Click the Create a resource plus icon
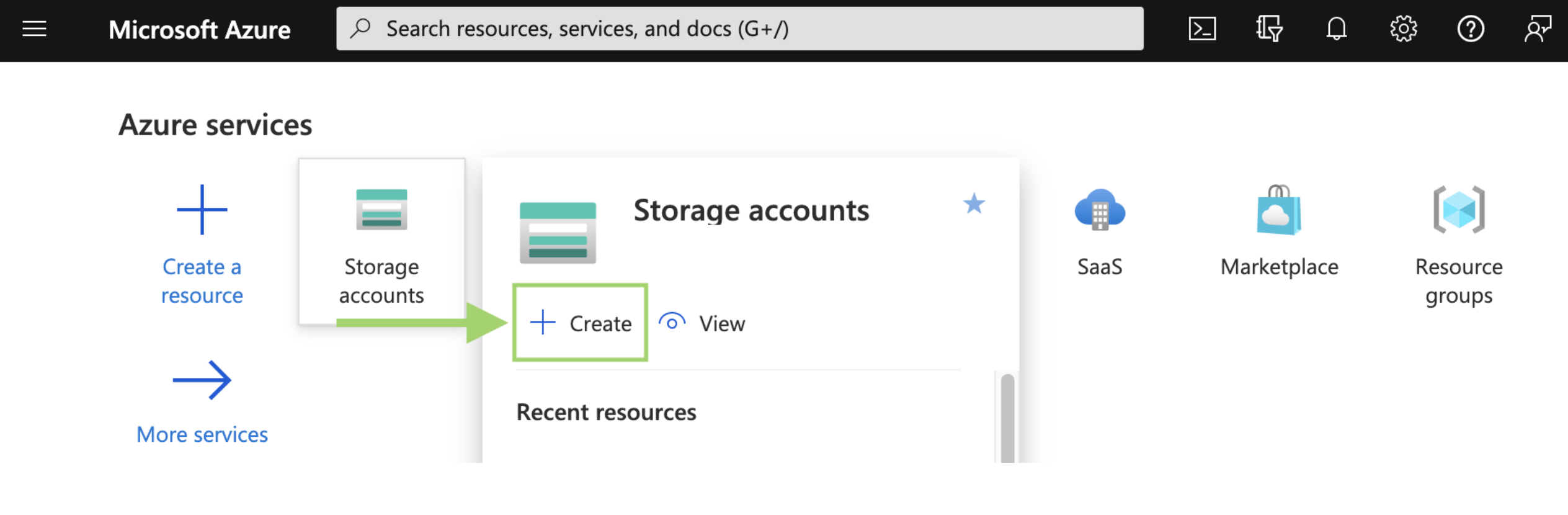This screenshot has height=515, width=1568. (x=202, y=210)
